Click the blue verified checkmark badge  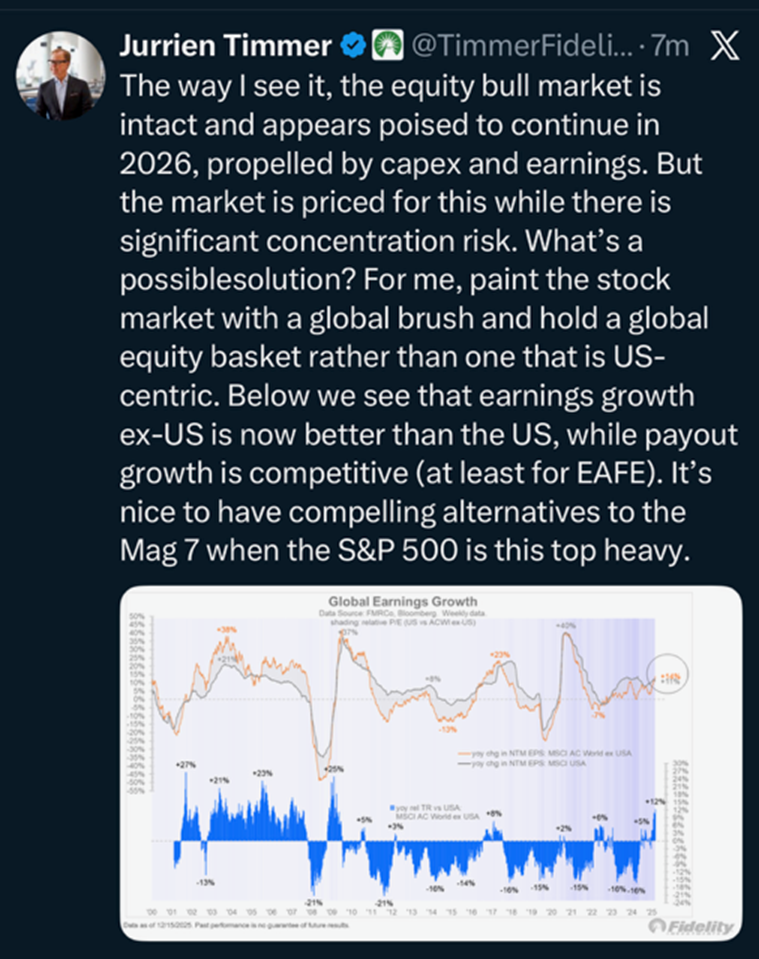click(x=352, y=45)
